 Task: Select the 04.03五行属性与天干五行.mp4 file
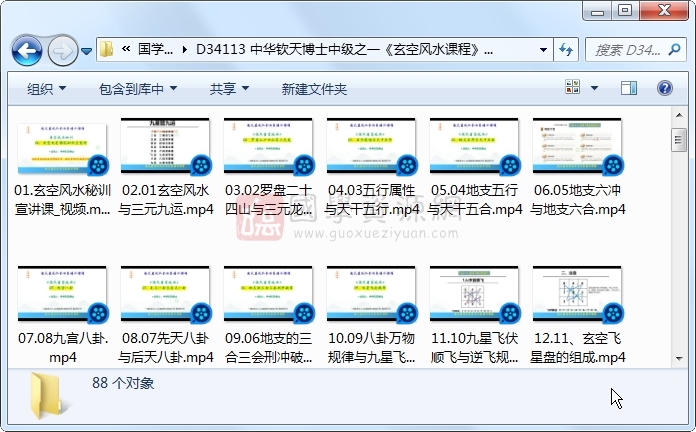click(372, 170)
